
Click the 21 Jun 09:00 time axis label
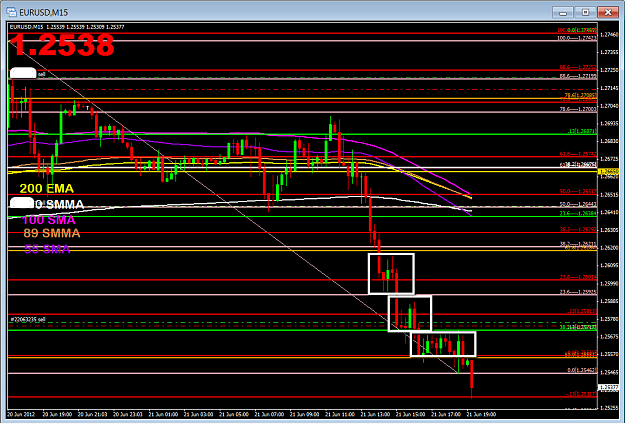(305, 414)
